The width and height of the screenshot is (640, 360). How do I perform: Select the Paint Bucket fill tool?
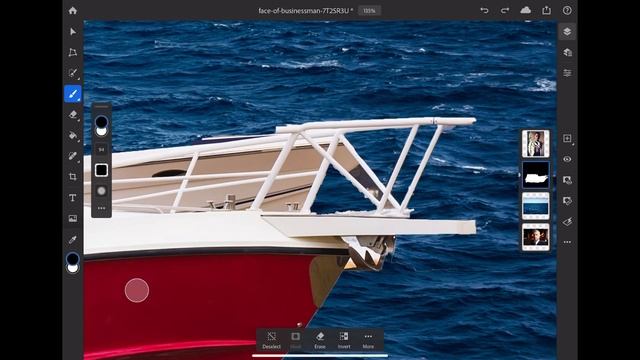73,136
